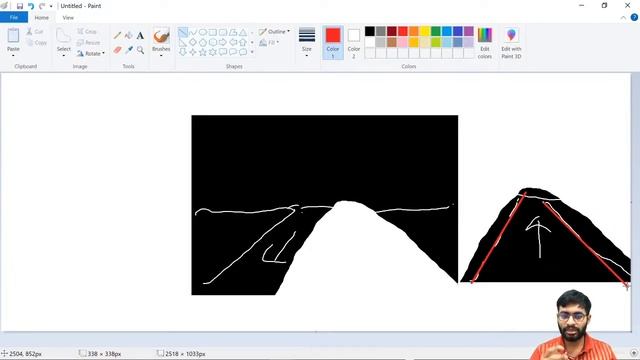The width and height of the screenshot is (640, 360).
Task: Open the shape Fill dropdown
Action: click(x=269, y=42)
